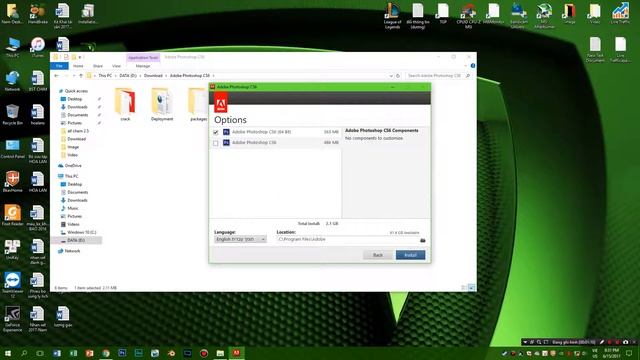This screenshot has width=640, height=360.
Task: Select the Deployment folder
Action: 162,104
